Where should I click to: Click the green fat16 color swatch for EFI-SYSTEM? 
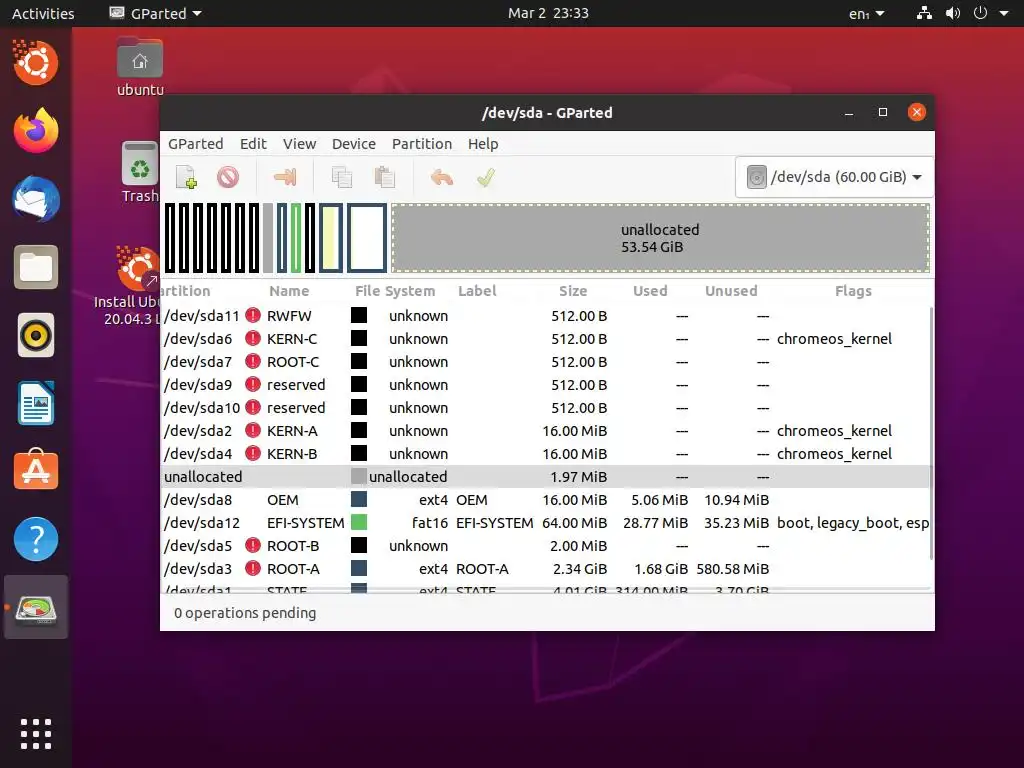359,522
